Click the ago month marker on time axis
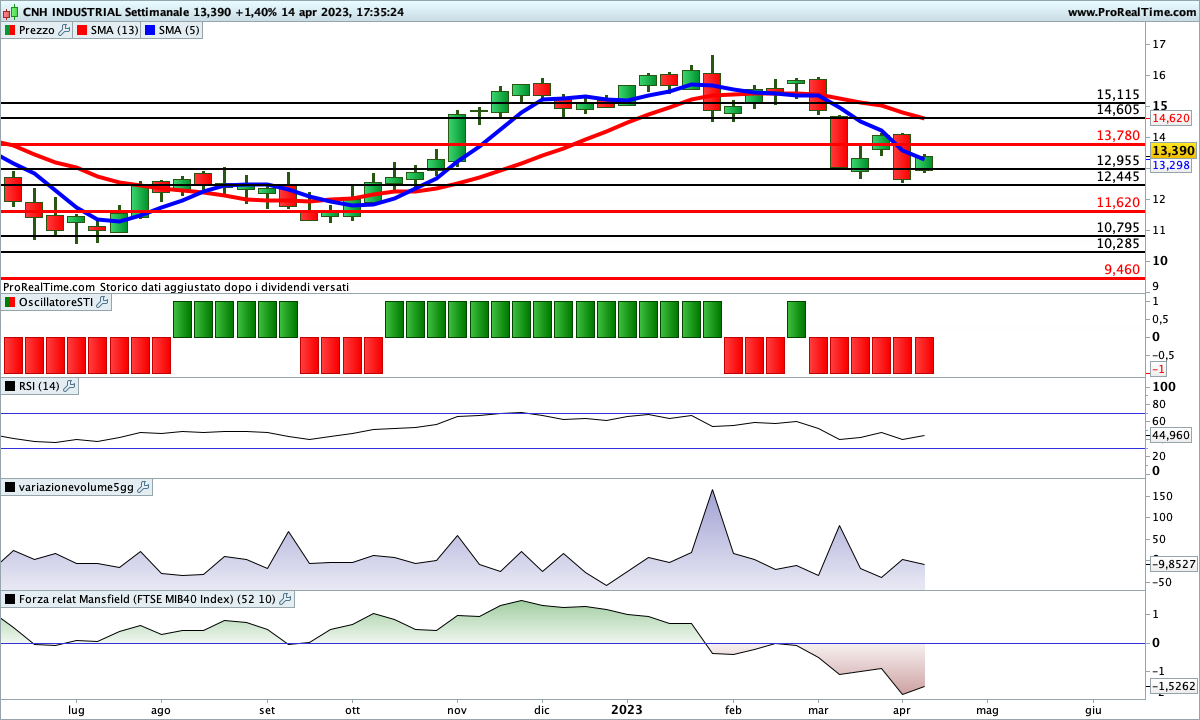The image size is (1200, 720). [160, 710]
